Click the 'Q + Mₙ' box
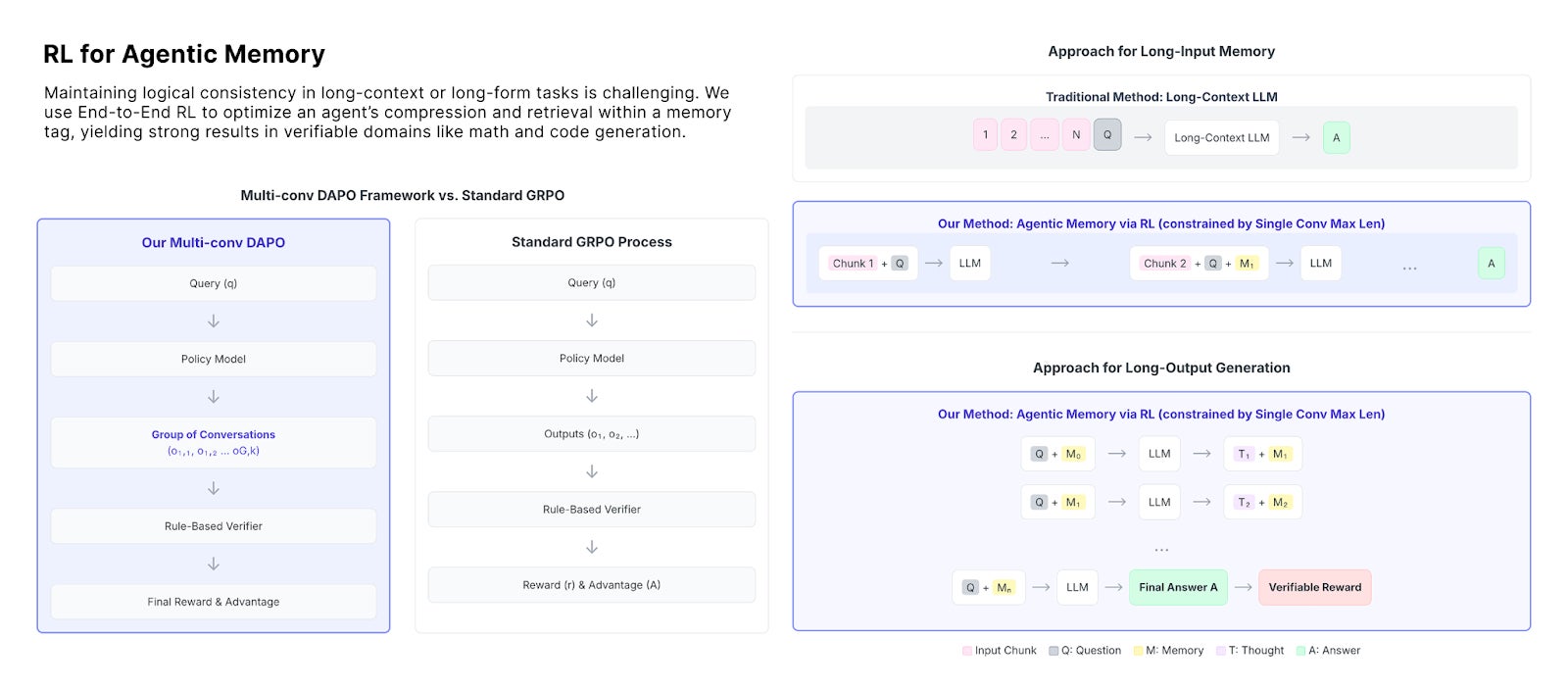This screenshot has height=688, width=1568. click(x=990, y=587)
